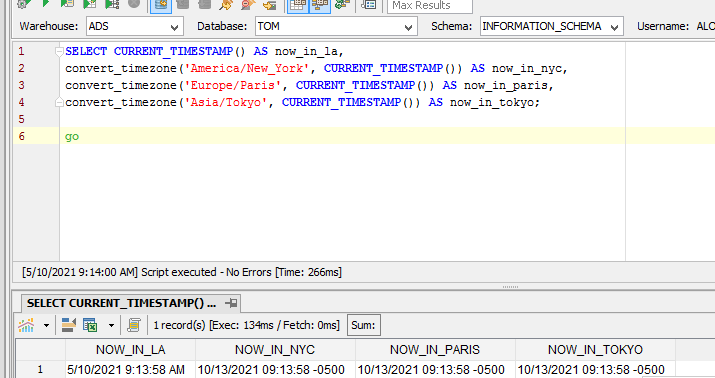Export results to Excel icon
This screenshot has height=378, width=715.
(x=90, y=325)
